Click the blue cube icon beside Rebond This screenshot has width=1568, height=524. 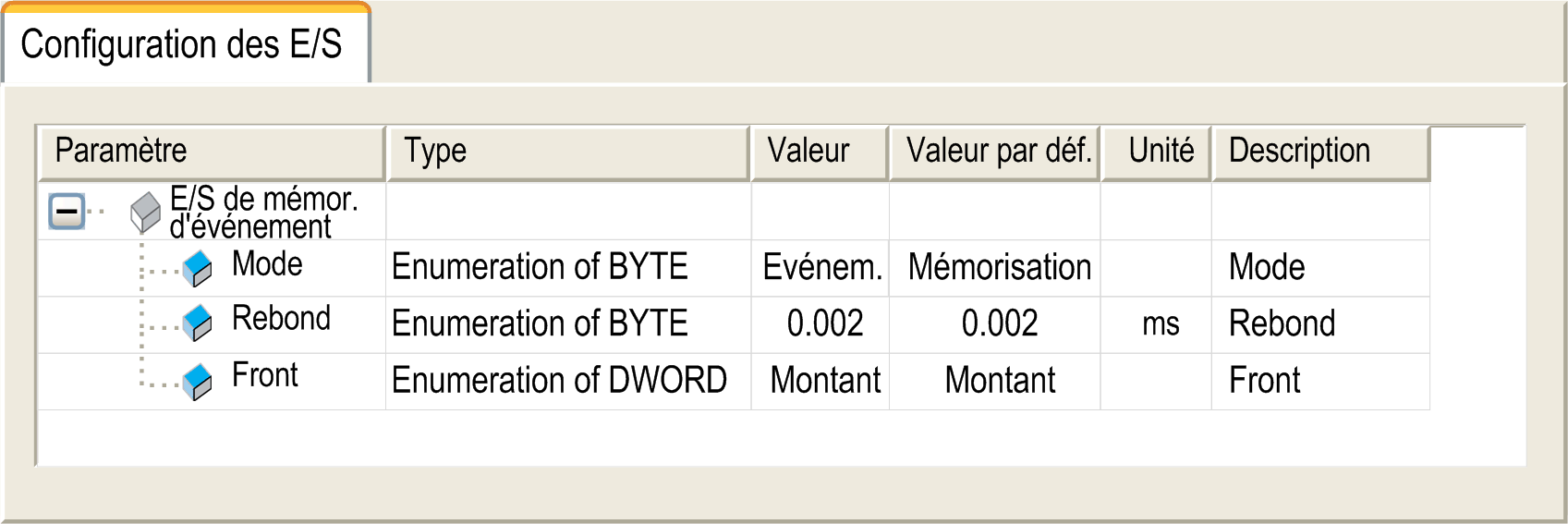[198, 323]
